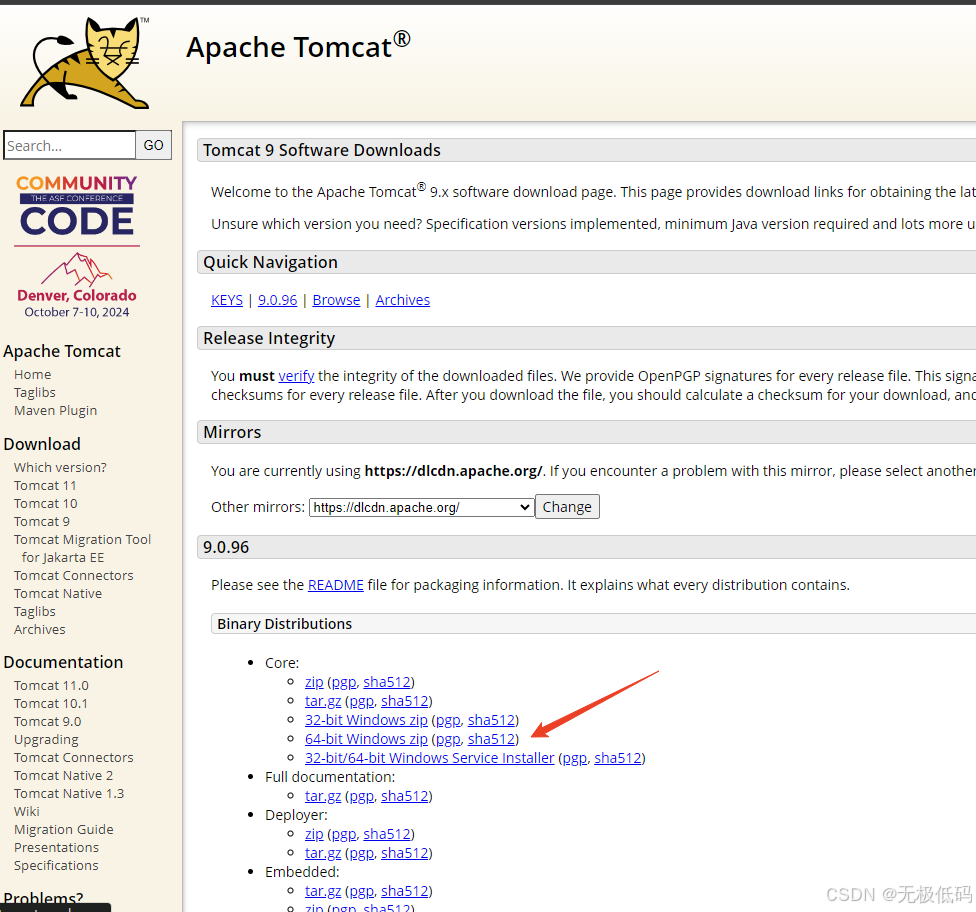
Task: Open Tomcat Native 2 documentation
Action: 63,776
